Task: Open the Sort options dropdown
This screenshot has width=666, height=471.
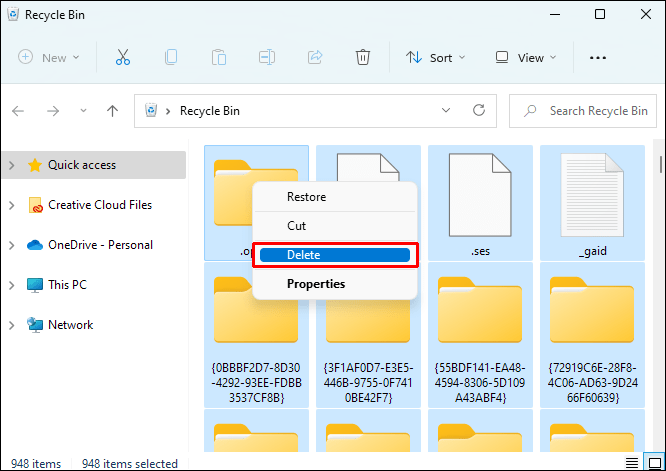Action: 435,57
